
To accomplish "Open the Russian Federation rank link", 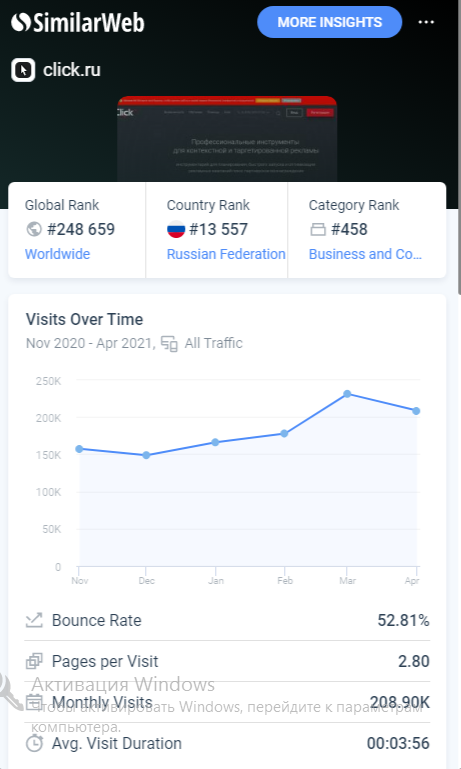I will (x=226, y=254).
